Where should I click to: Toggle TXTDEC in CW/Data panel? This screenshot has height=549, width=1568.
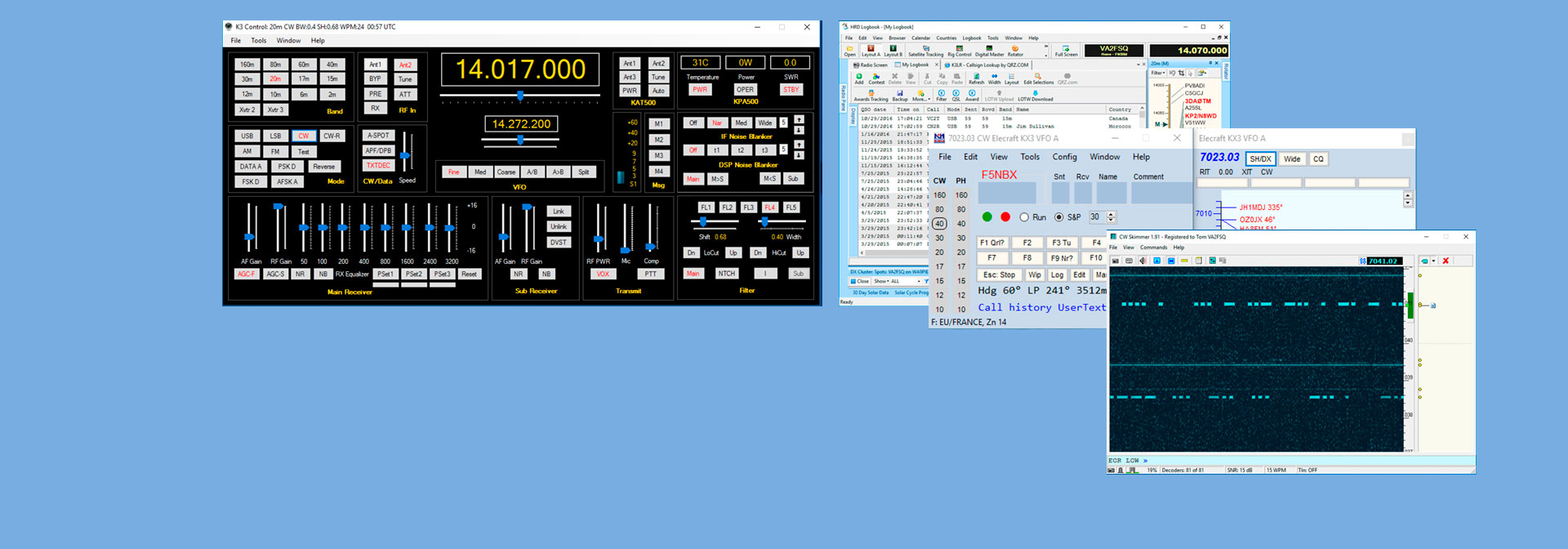coord(378,166)
